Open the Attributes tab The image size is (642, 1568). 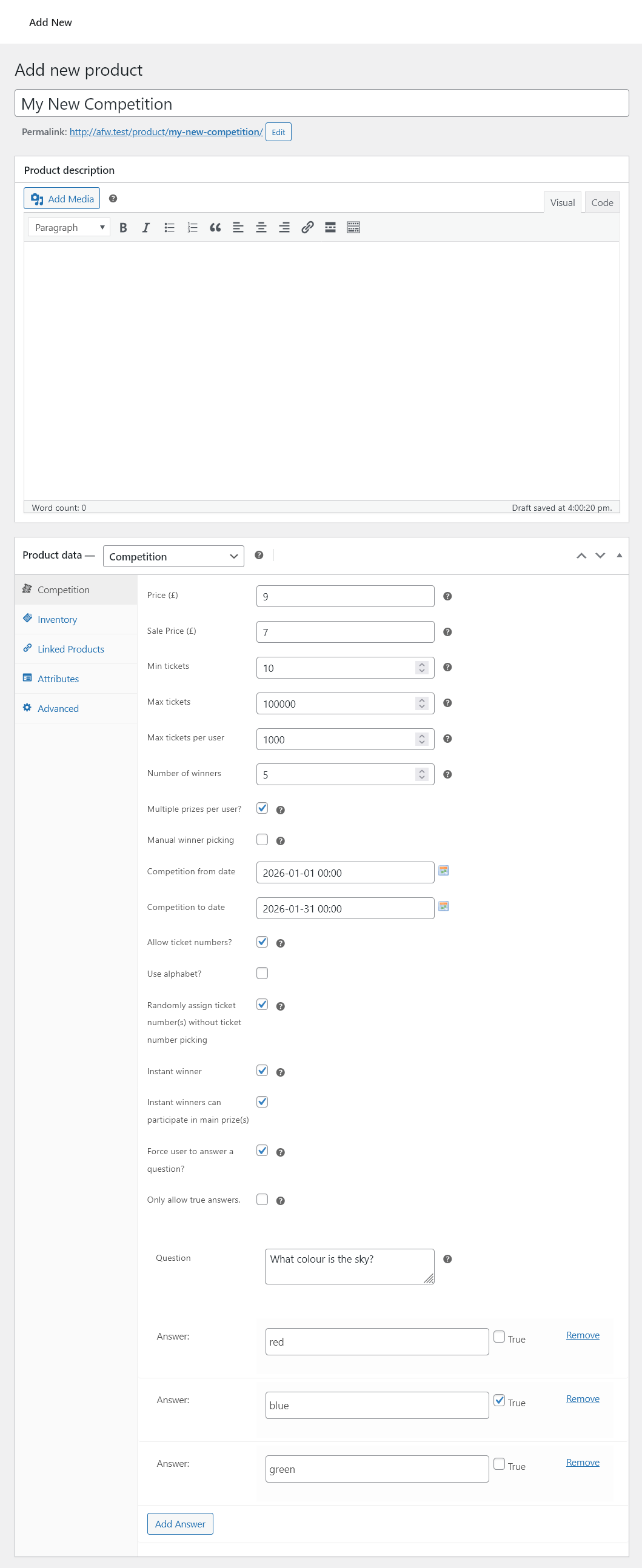76,679
